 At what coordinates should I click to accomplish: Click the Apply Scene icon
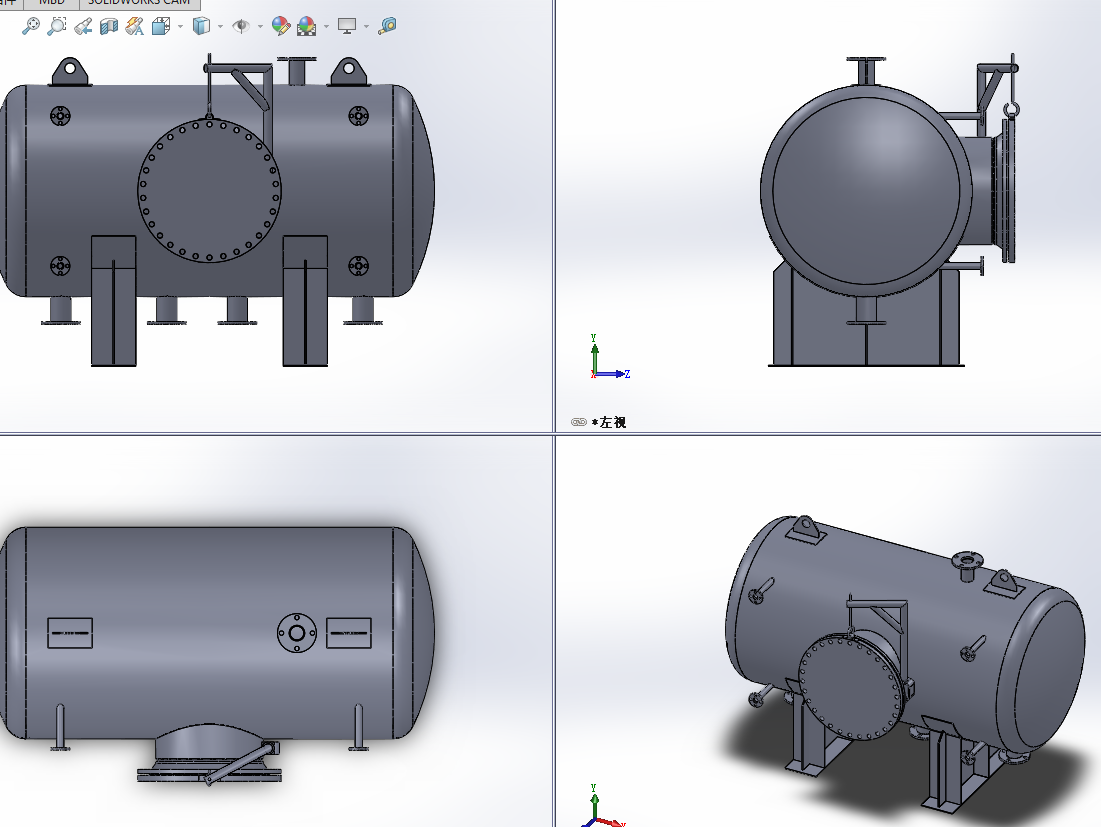306,27
